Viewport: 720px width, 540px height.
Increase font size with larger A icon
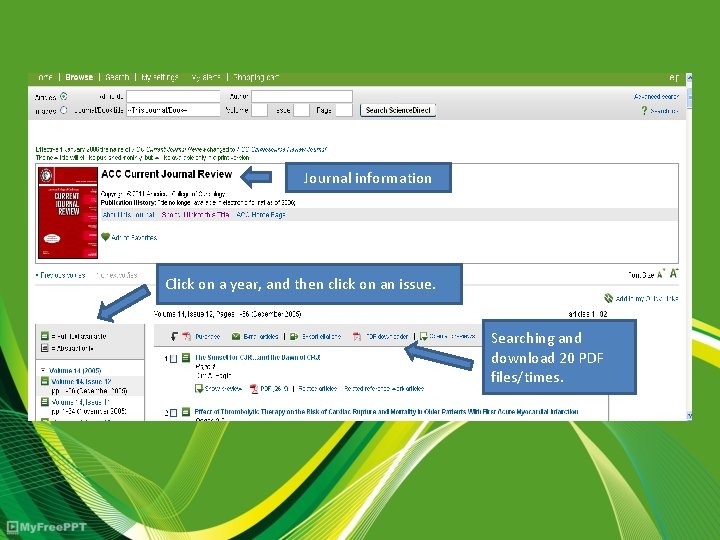[673, 274]
